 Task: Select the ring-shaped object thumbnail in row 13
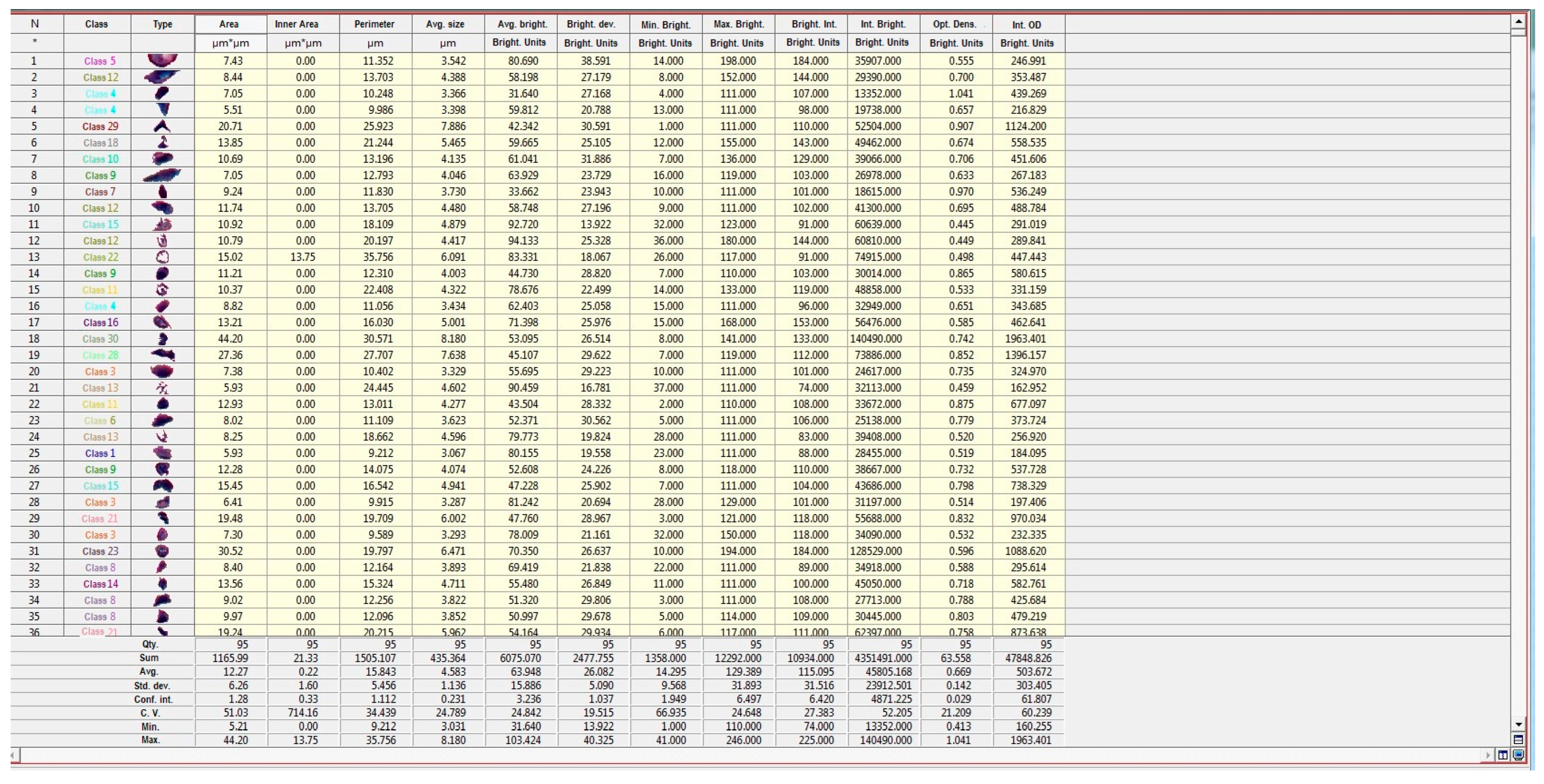(x=162, y=257)
